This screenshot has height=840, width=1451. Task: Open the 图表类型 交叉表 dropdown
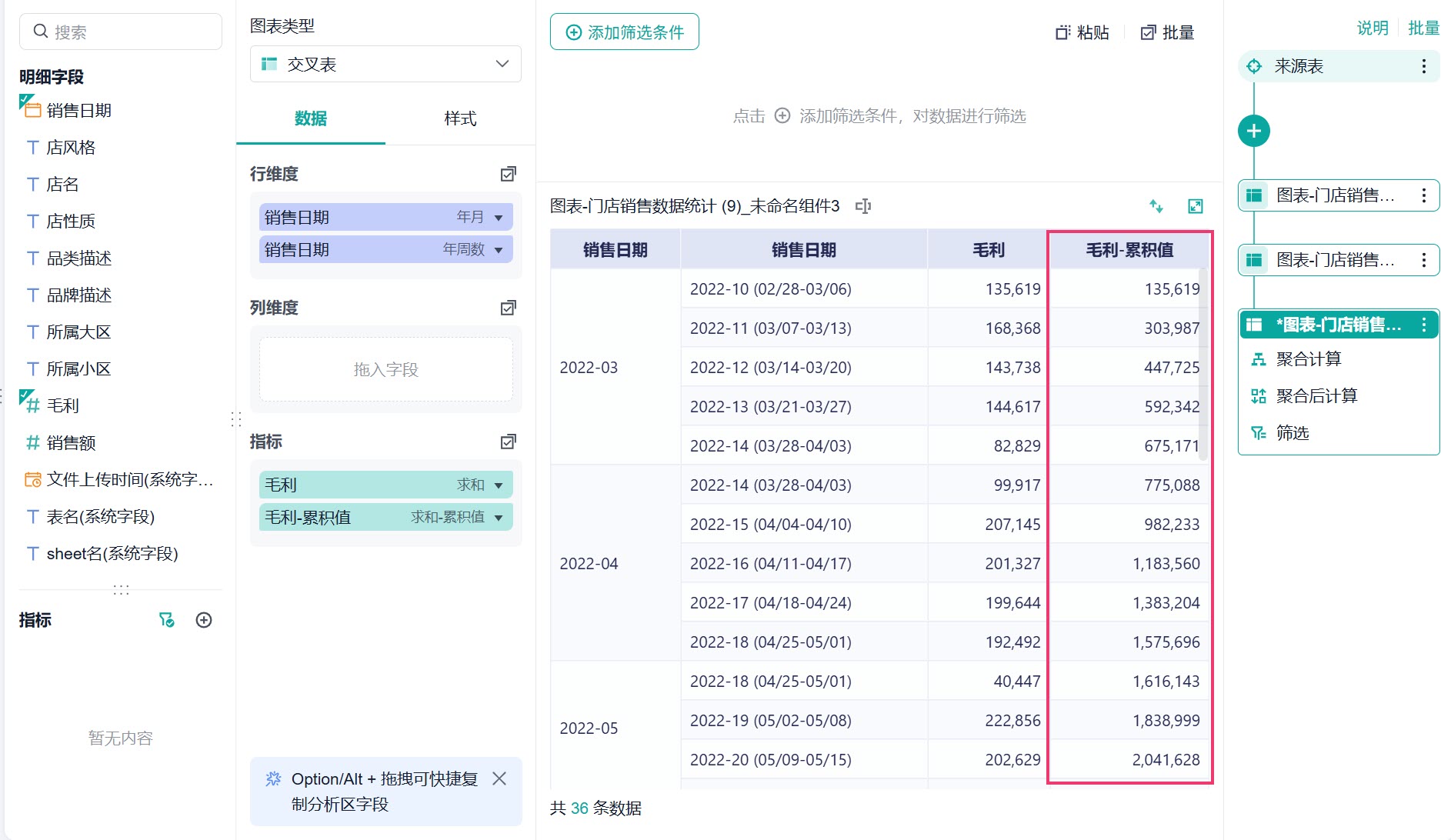(385, 65)
